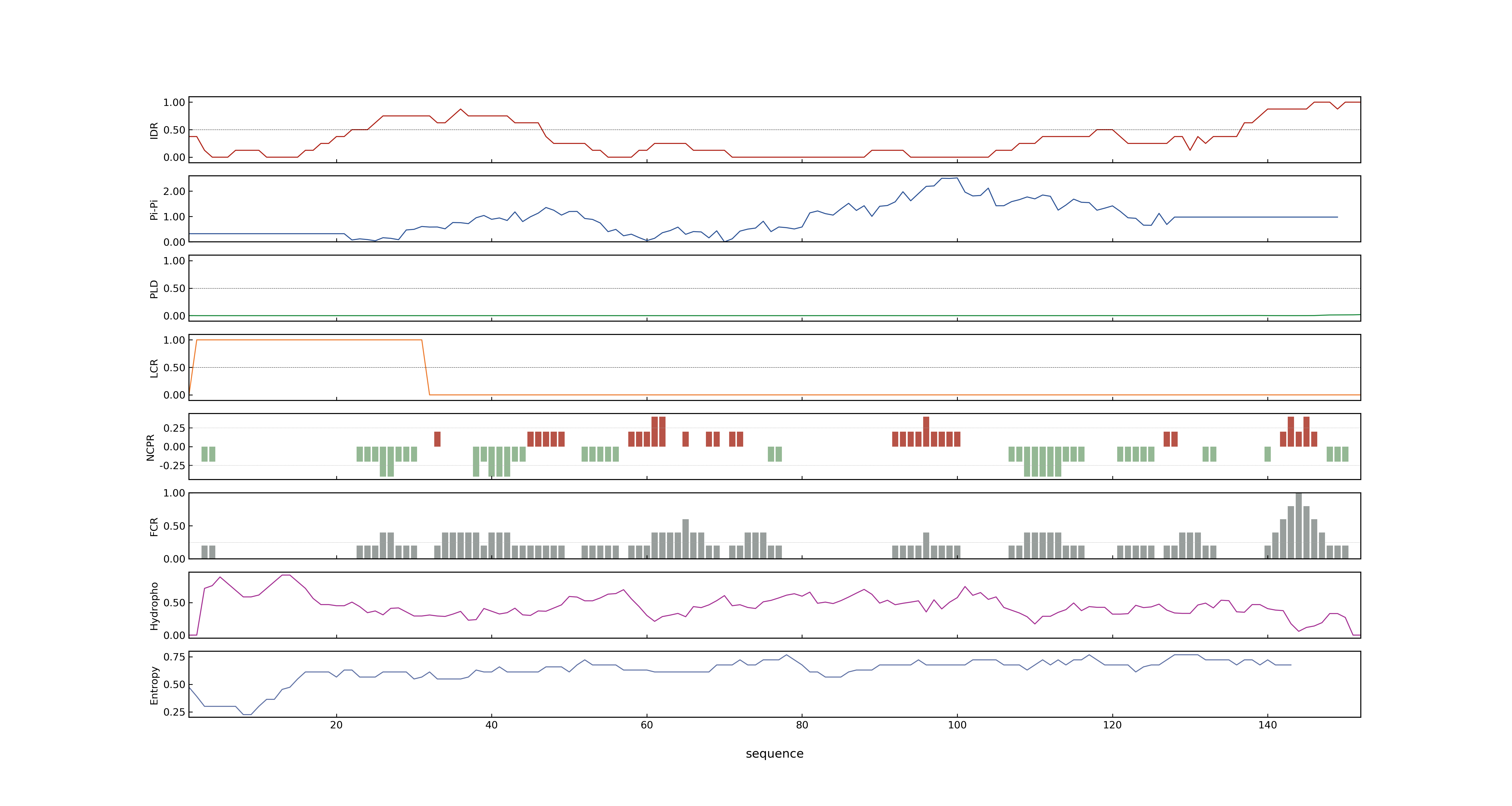Viewport: 1512px width, 806px height.
Task: Click x-axis tick label 20
Action: coord(336,725)
